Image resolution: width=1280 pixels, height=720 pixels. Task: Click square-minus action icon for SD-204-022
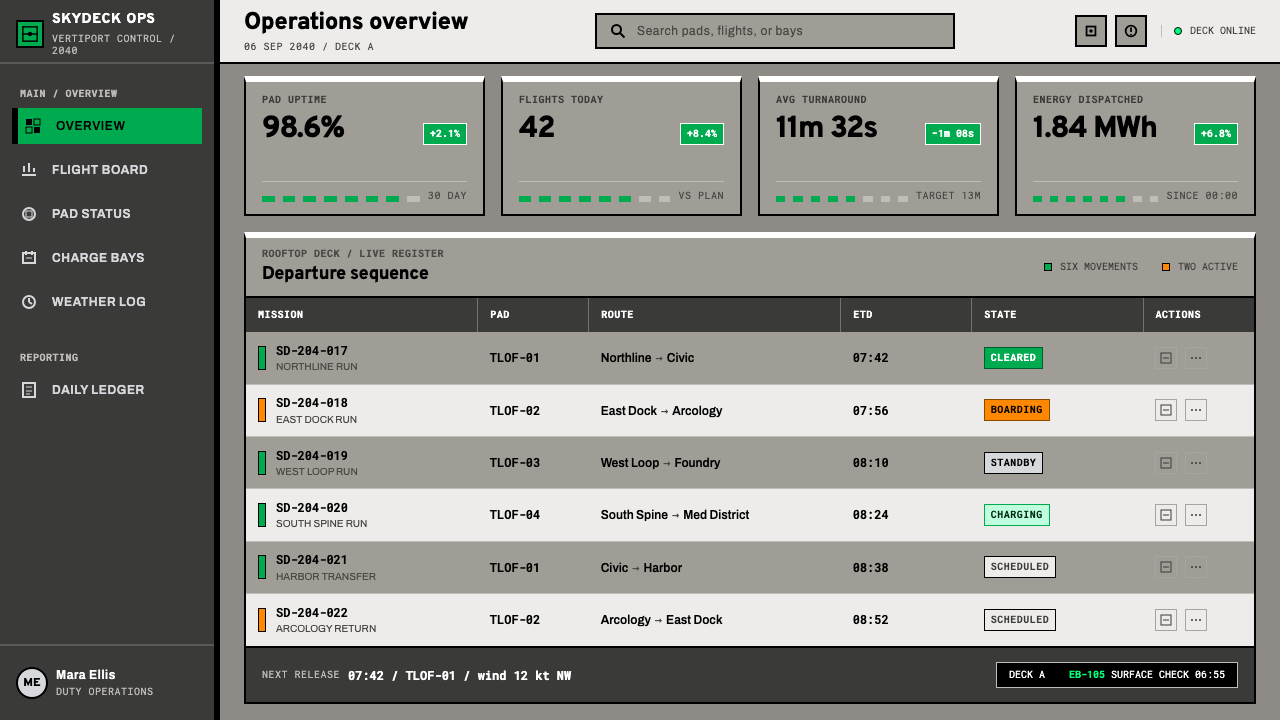click(x=1166, y=620)
